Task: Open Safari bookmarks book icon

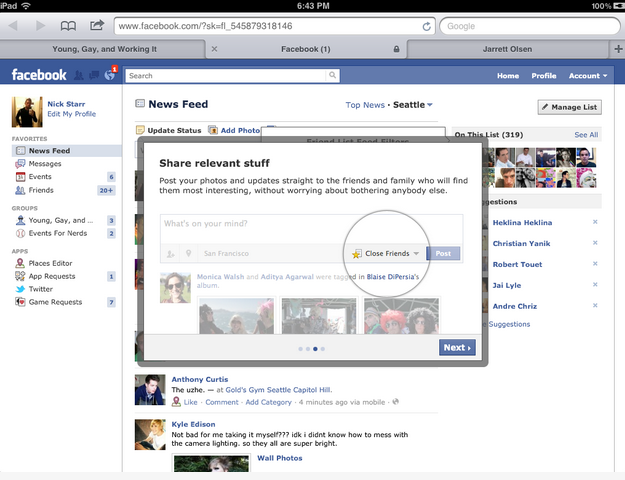Action: click(68, 26)
